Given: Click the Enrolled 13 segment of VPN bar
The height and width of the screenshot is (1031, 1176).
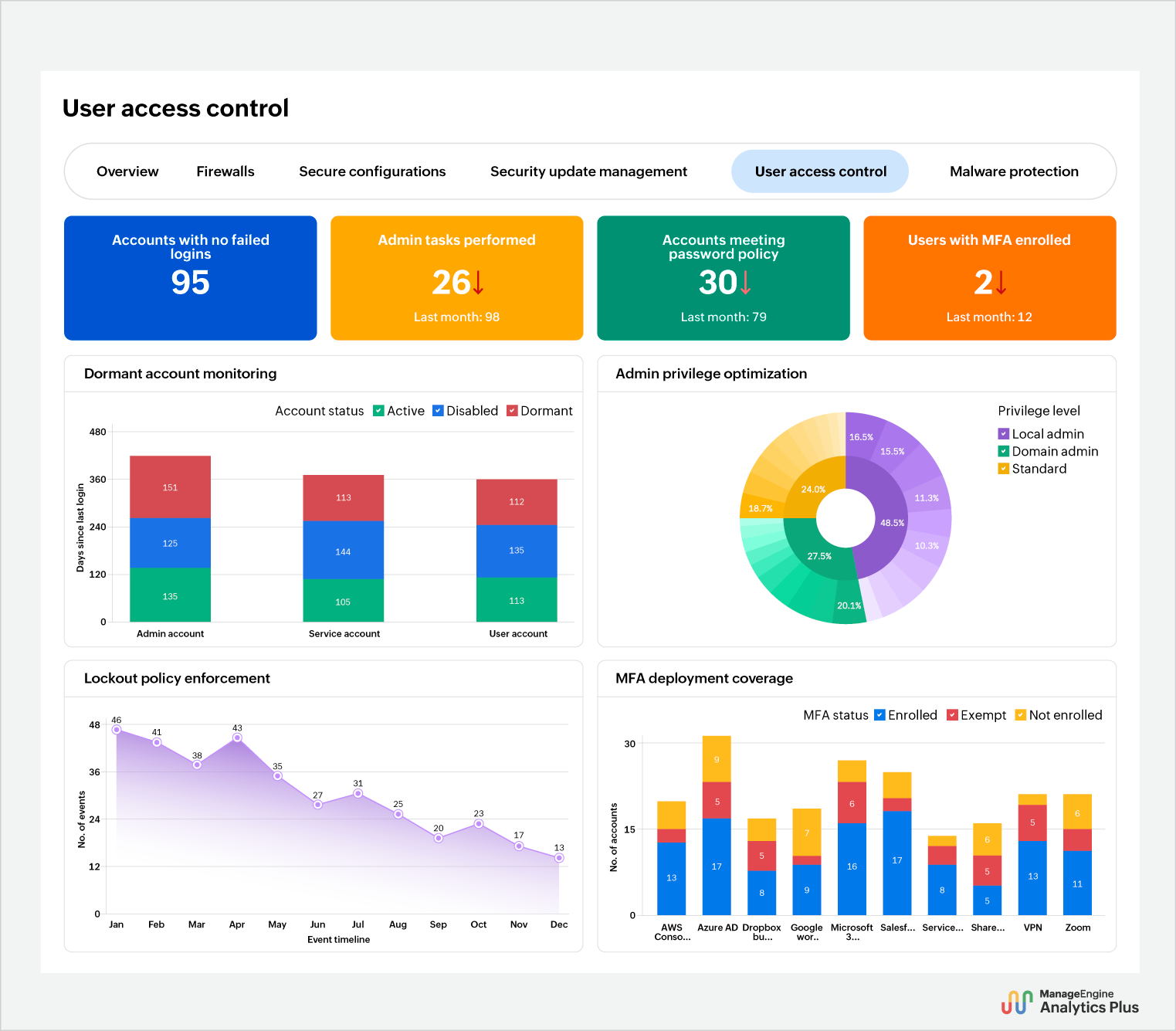Looking at the screenshot, I should point(1032,878).
